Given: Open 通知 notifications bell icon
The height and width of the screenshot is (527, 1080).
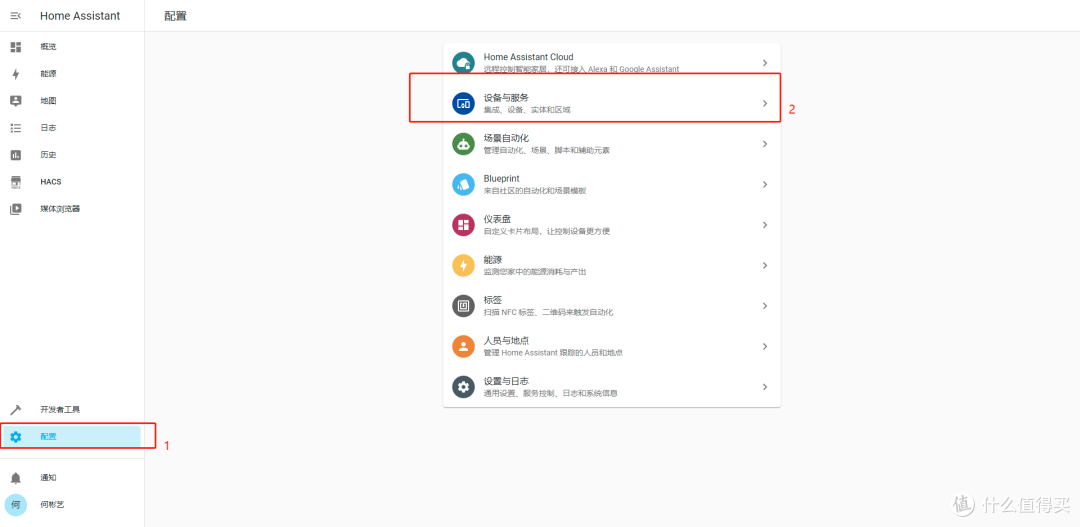Looking at the screenshot, I should (x=16, y=478).
